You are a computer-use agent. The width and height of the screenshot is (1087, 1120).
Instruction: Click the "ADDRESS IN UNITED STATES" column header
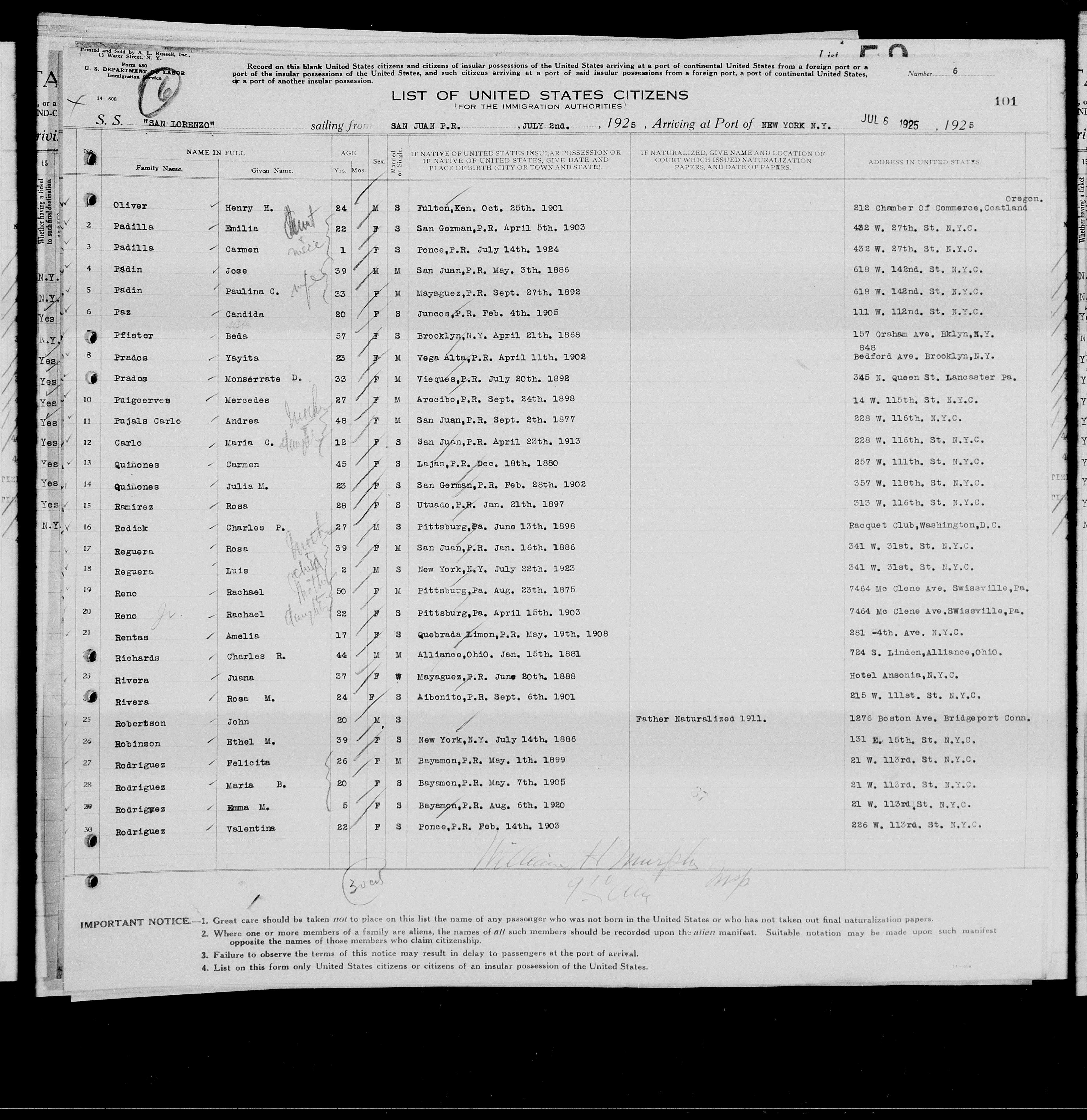pyautogui.click(x=924, y=163)
